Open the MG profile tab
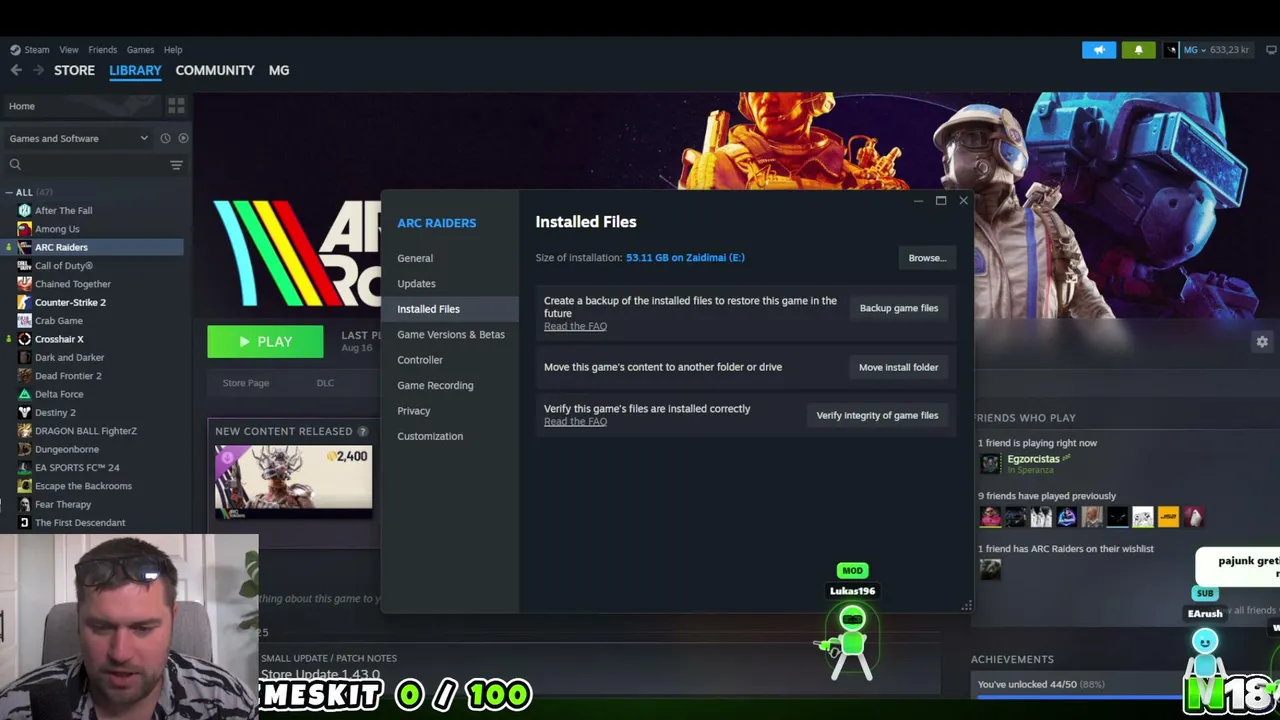The width and height of the screenshot is (1280, 720). [x=279, y=71]
